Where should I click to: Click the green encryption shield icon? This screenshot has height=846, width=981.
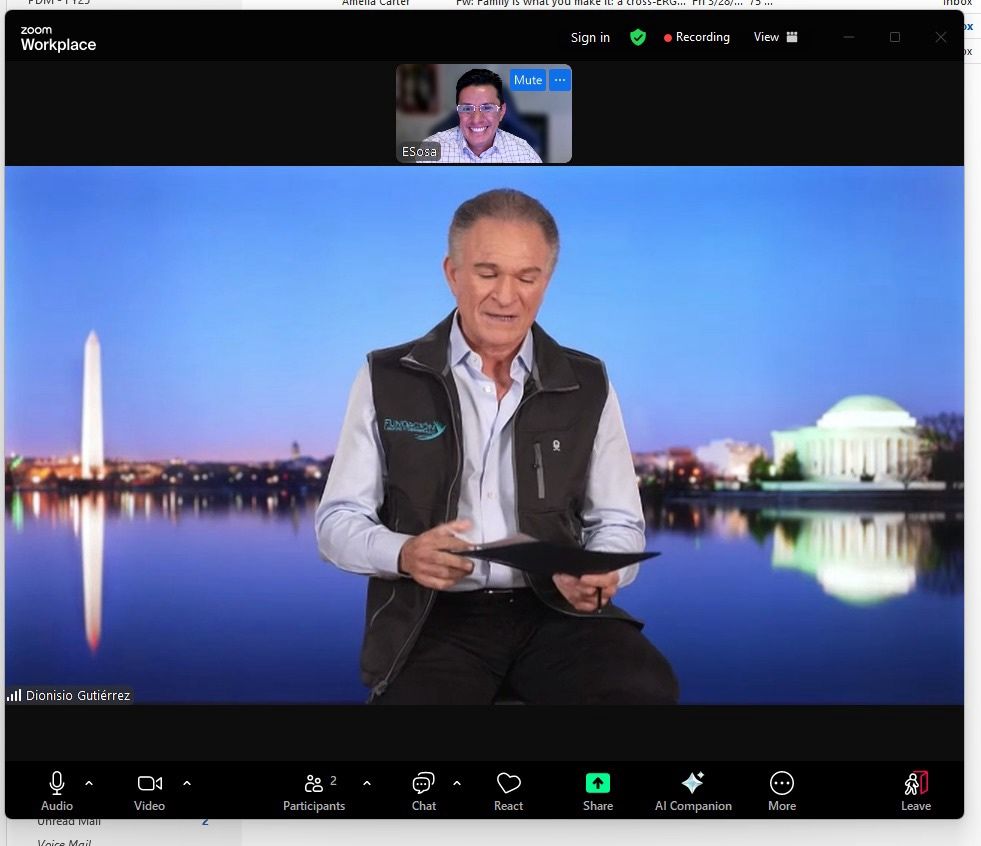click(638, 37)
